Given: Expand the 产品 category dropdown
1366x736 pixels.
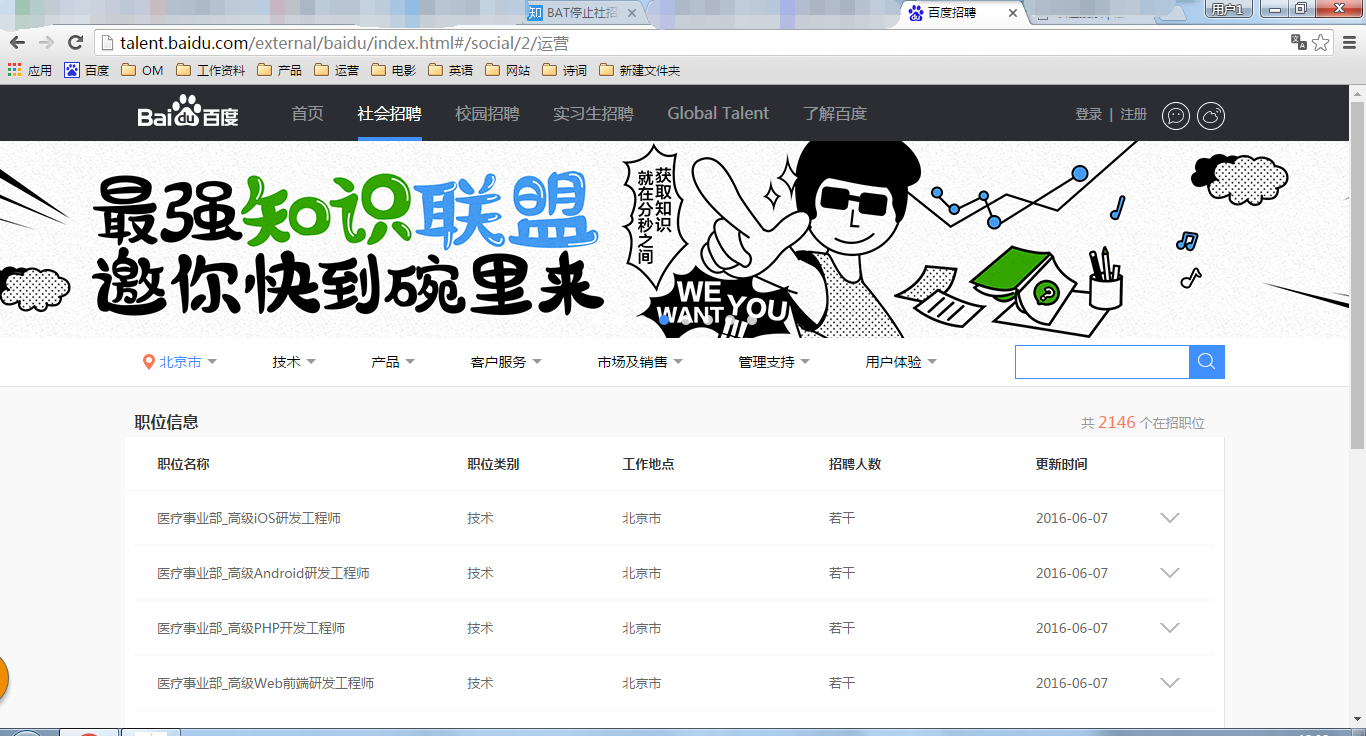Looking at the screenshot, I should pos(393,362).
